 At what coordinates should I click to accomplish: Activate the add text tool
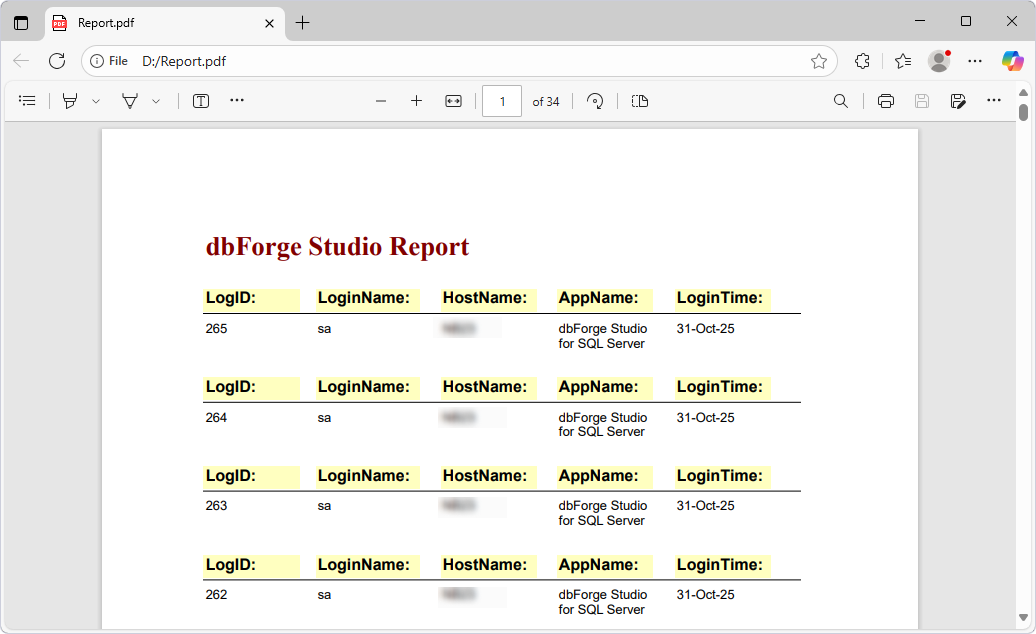point(200,100)
